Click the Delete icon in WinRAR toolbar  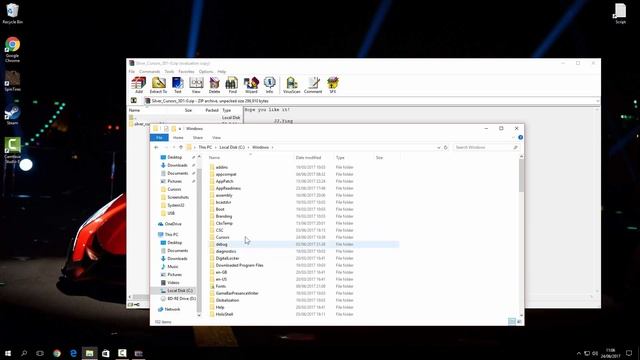[214, 85]
